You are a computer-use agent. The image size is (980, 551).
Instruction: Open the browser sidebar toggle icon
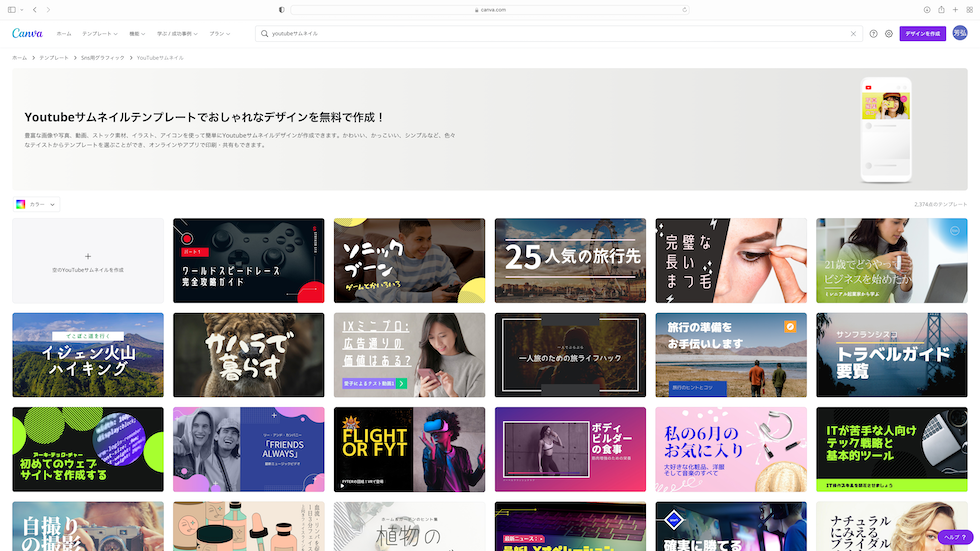pyautogui.click(x=11, y=10)
